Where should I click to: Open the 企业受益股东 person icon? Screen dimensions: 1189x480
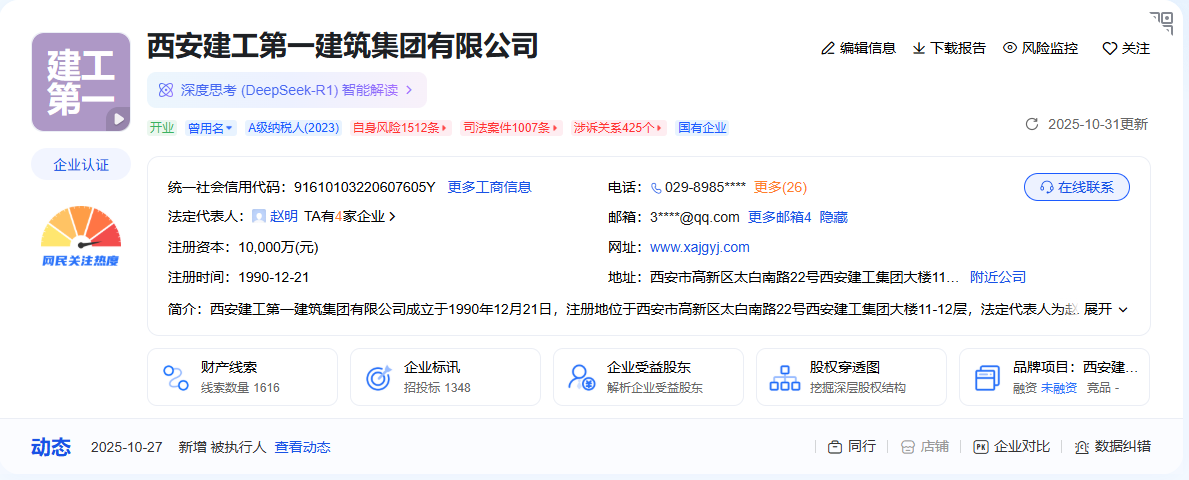click(x=582, y=377)
